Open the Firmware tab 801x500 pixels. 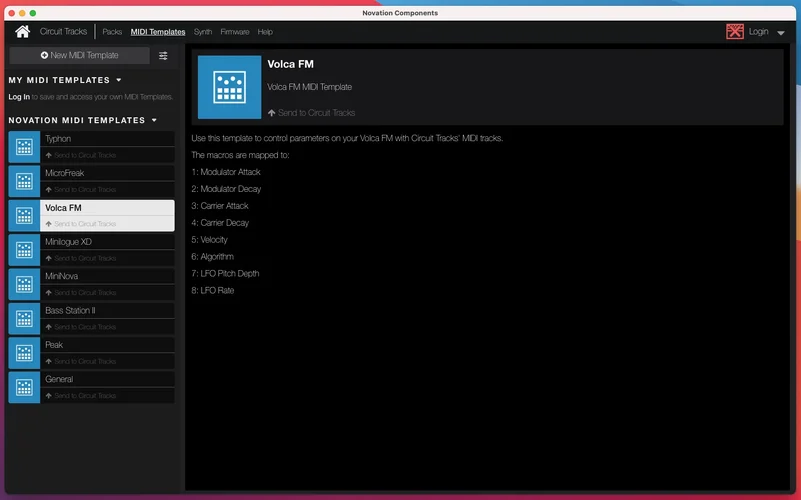coord(234,32)
